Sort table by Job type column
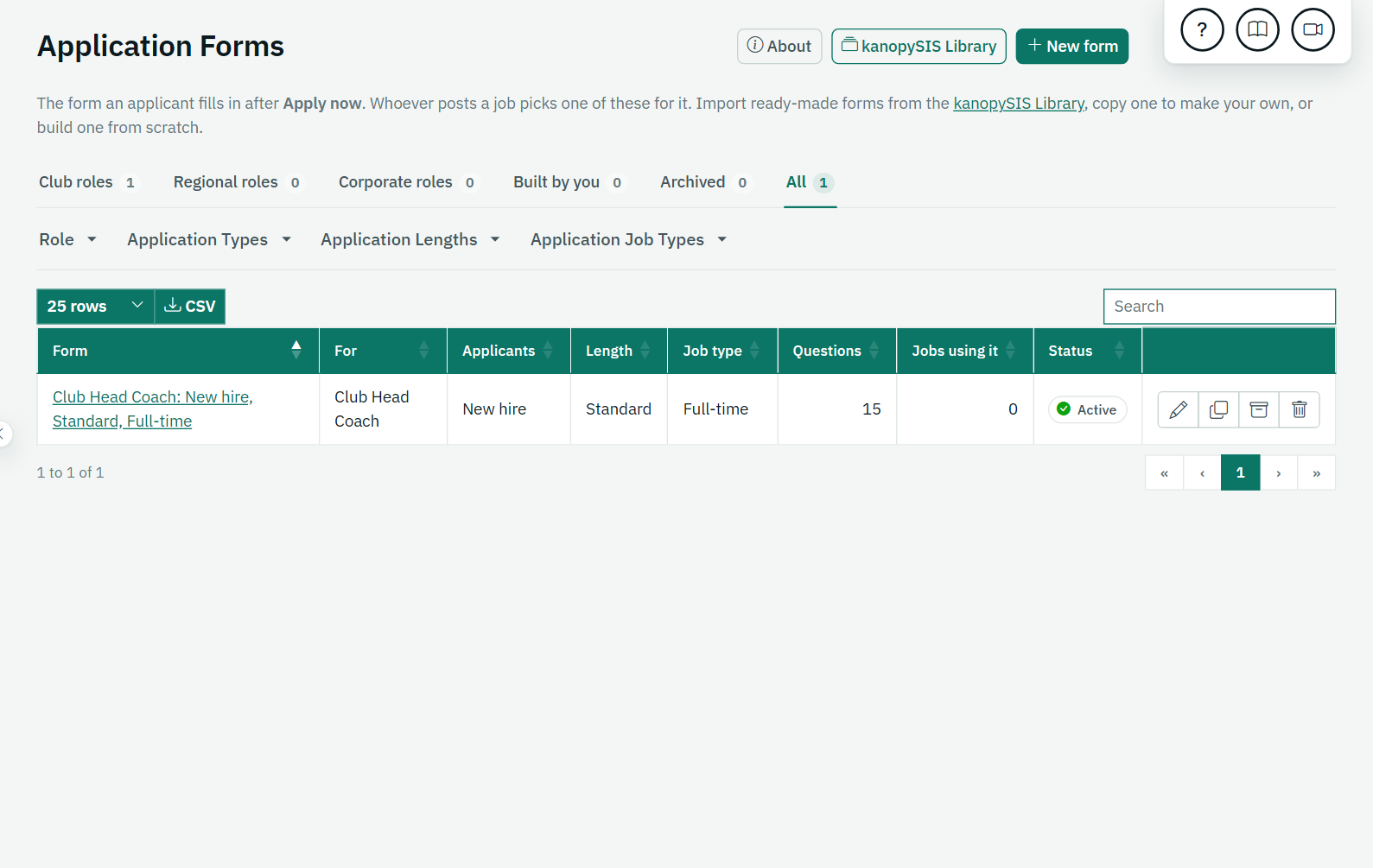1373x868 pixels. (x=722, y=351)
